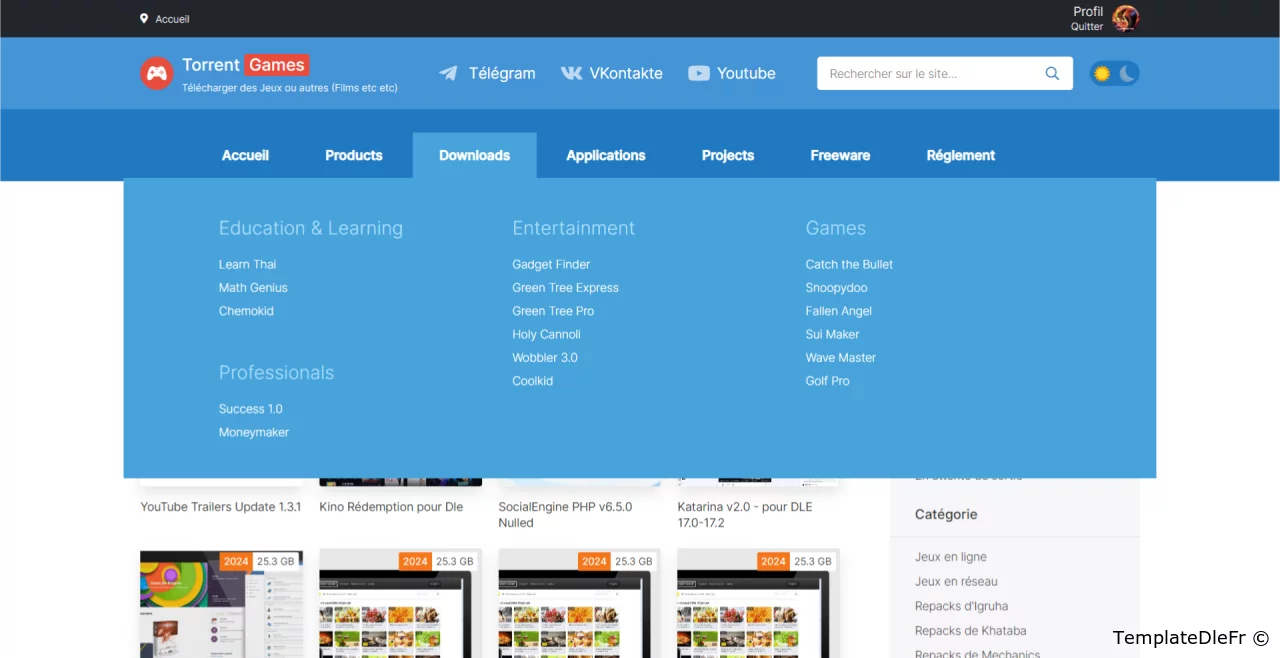
Task: Select Jeux en ligne category
Action: pyautogui.click(x=950, y=557)
